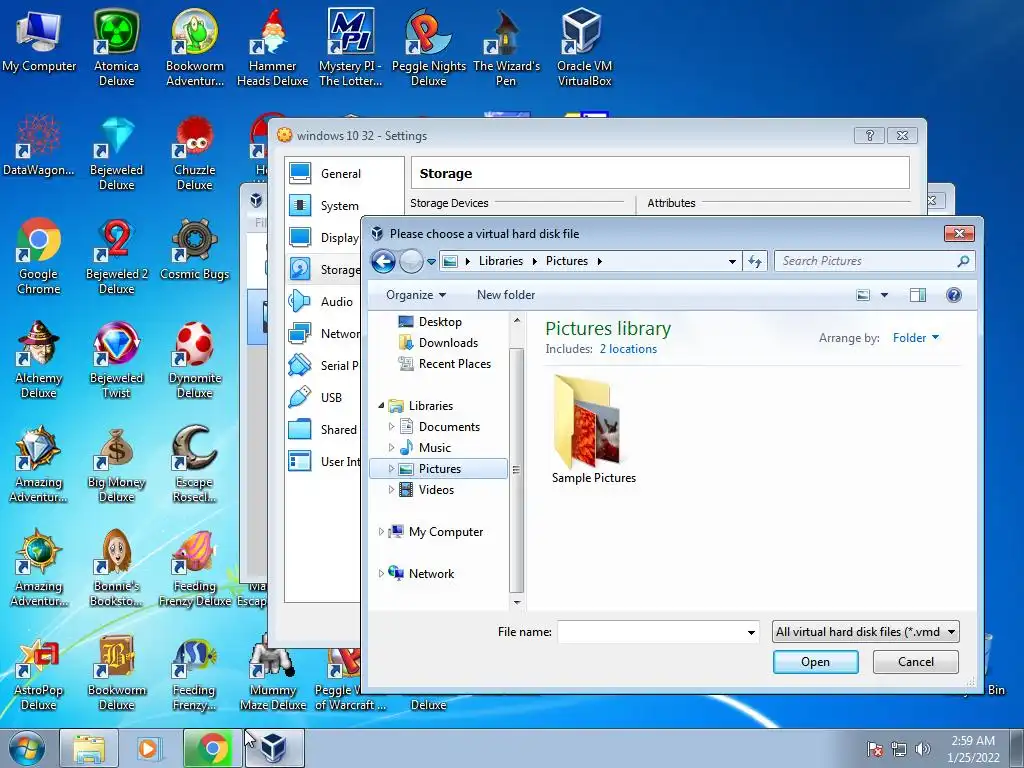Select USB in Settings sidebar

[330, 398]
